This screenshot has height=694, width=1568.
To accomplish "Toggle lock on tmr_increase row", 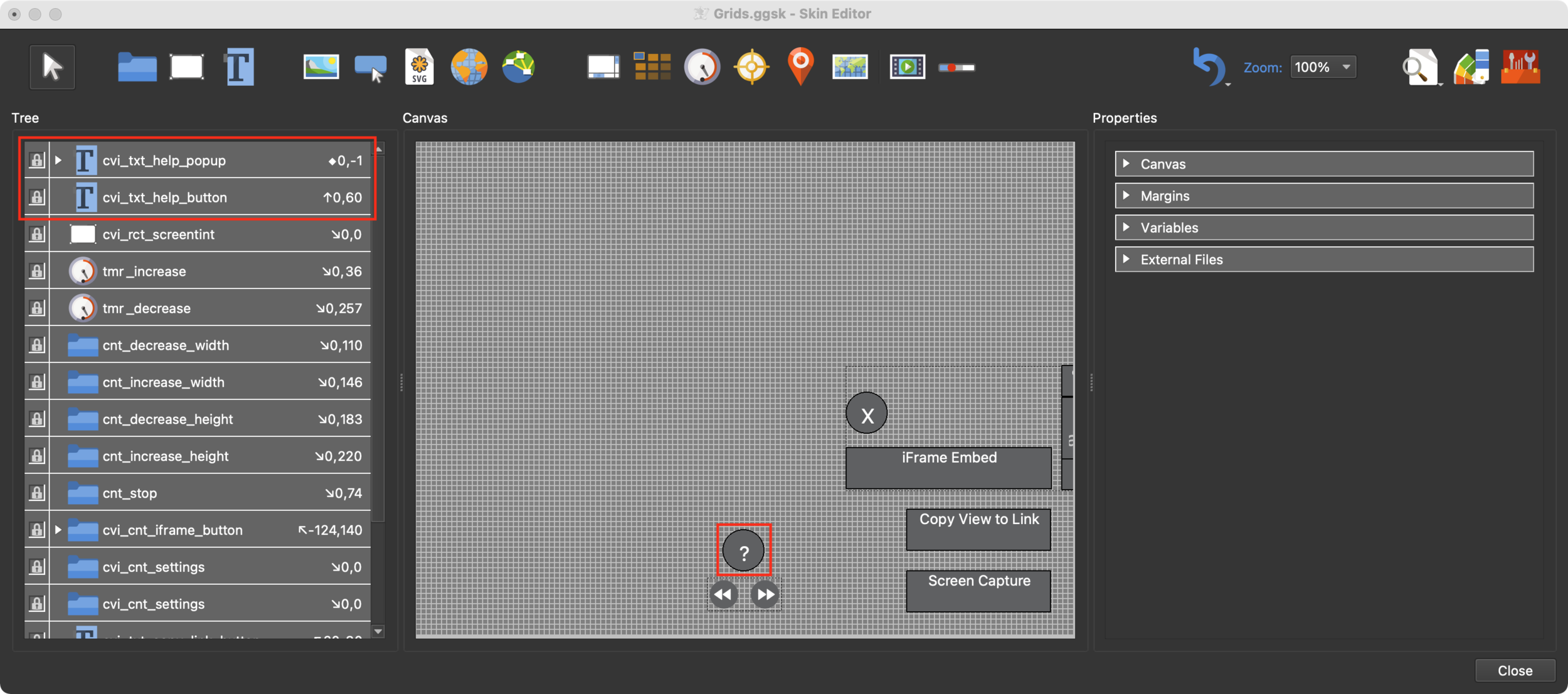I will click(x=37, y=271).
